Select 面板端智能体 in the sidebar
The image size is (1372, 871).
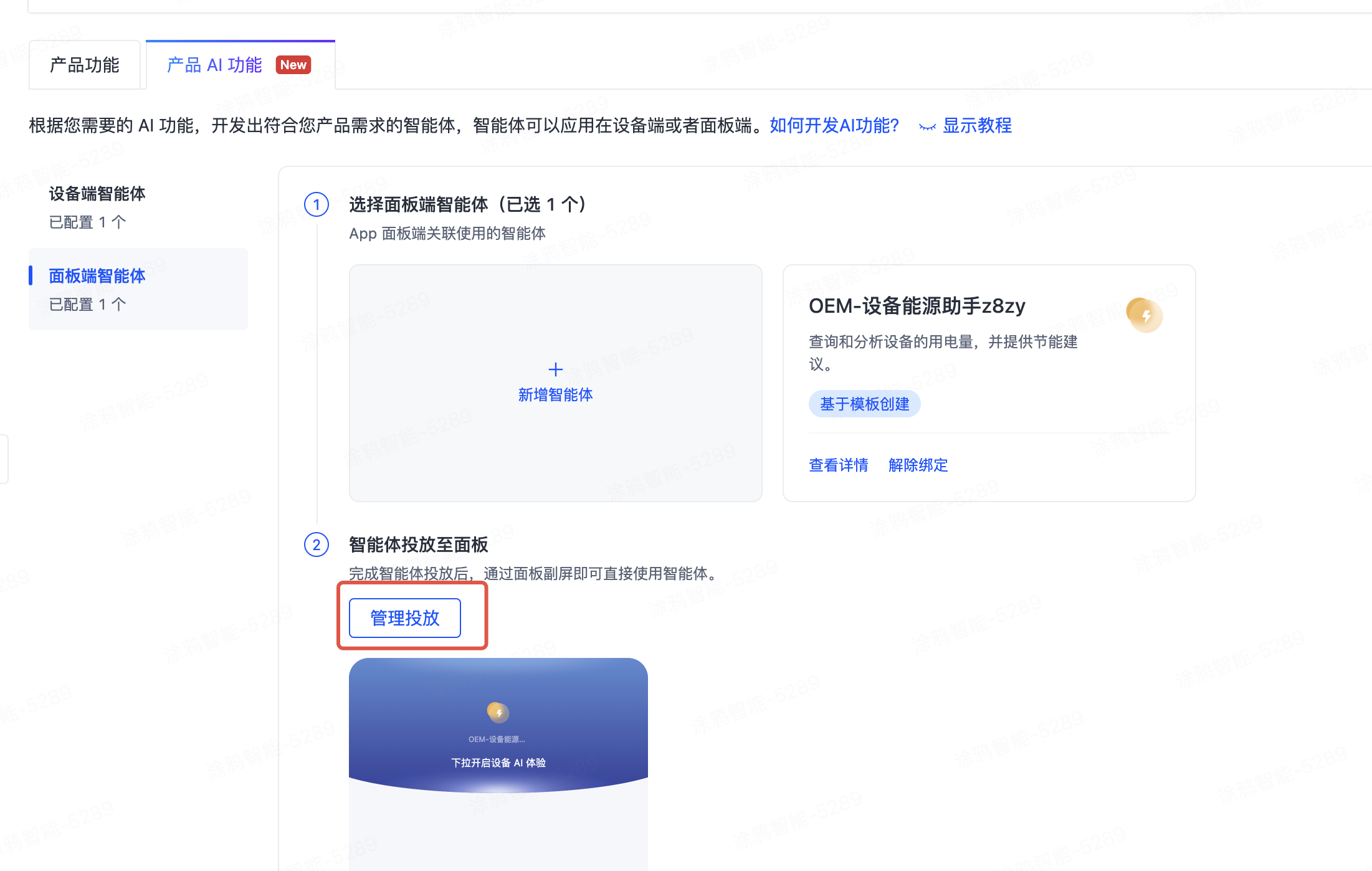97,276
